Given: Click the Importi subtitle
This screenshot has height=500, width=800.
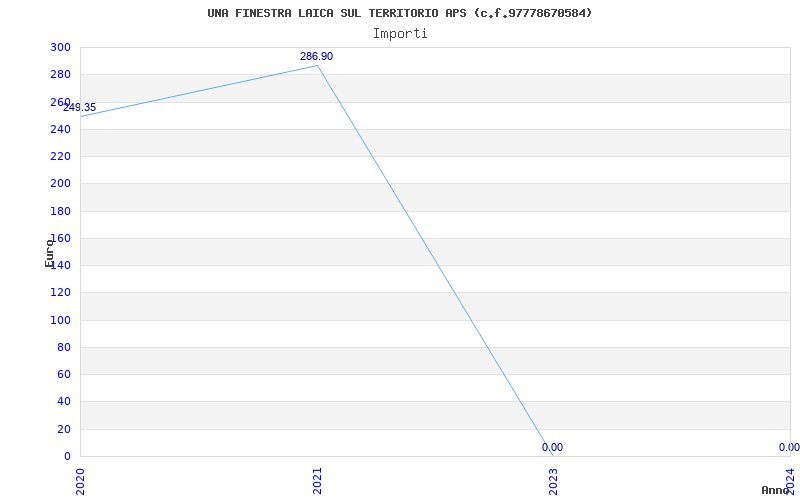Looking at the screenshot, I should click(400, 34).
